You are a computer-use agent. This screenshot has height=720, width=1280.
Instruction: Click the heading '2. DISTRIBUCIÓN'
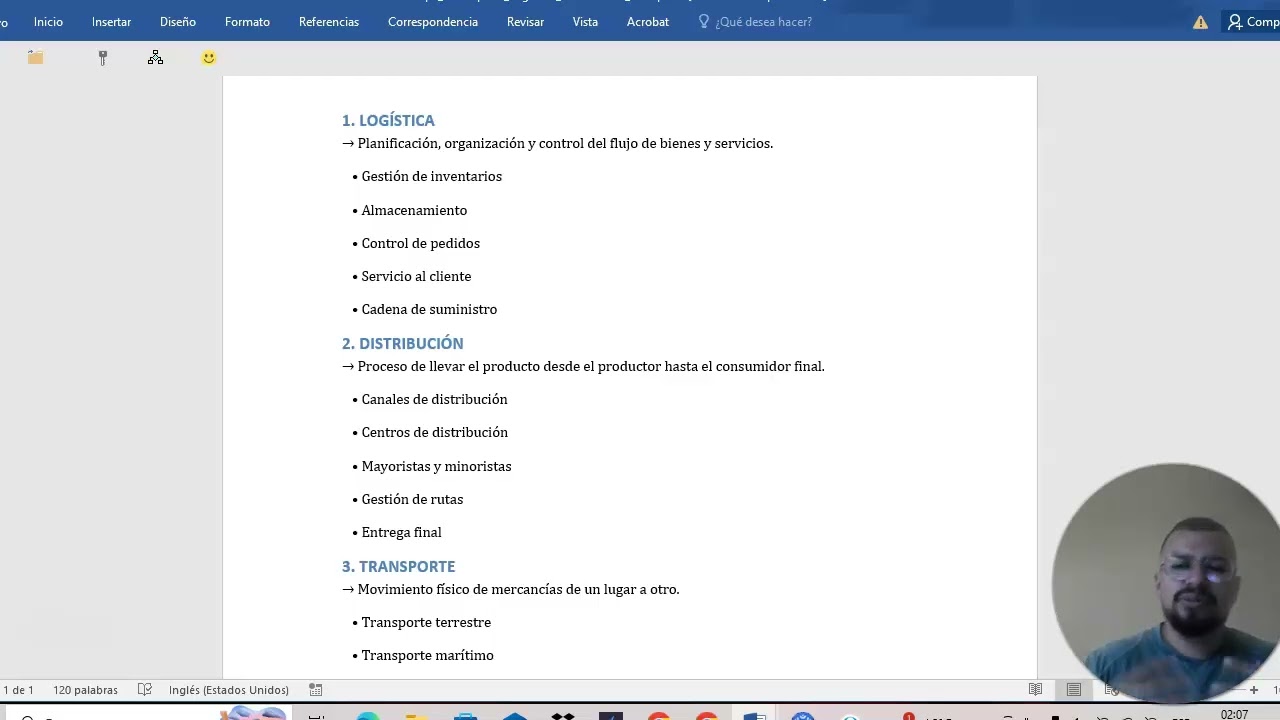[402, 343]
